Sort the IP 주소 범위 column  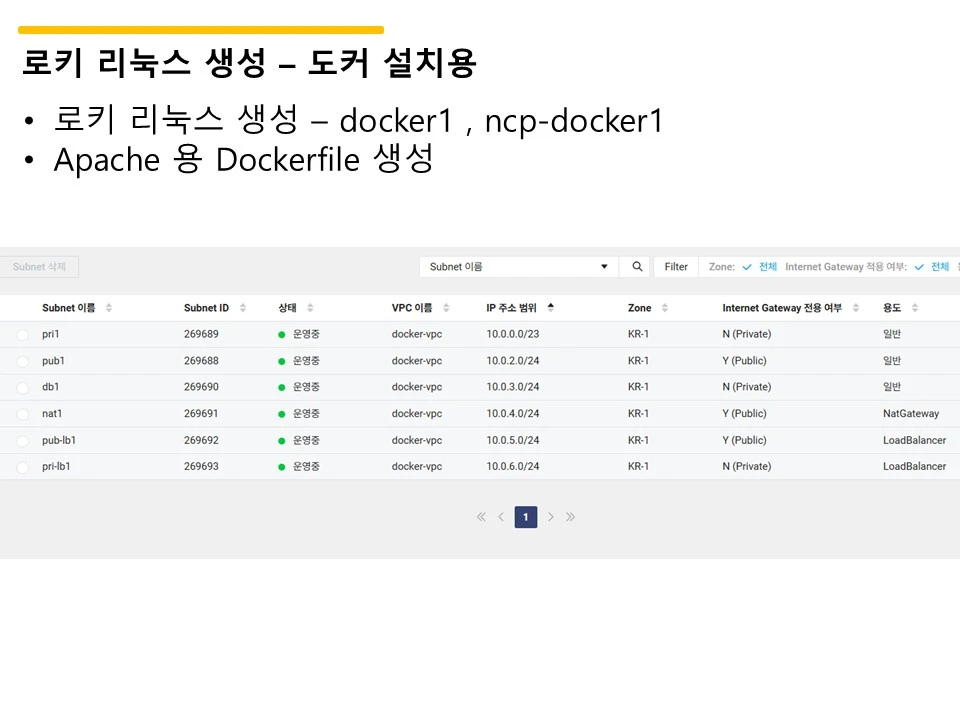coord(551,307)
